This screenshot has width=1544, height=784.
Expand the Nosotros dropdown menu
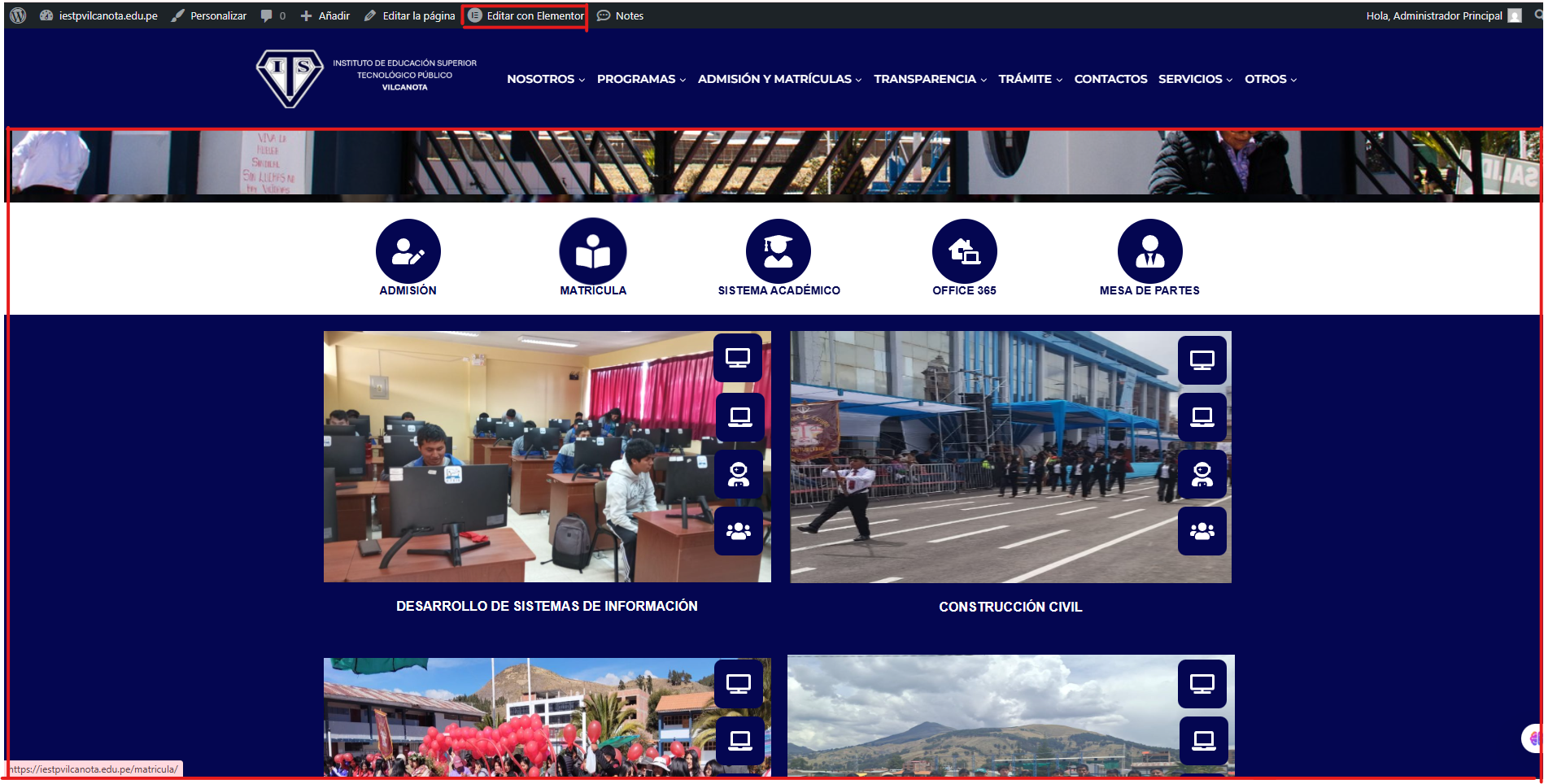(546, 79)
